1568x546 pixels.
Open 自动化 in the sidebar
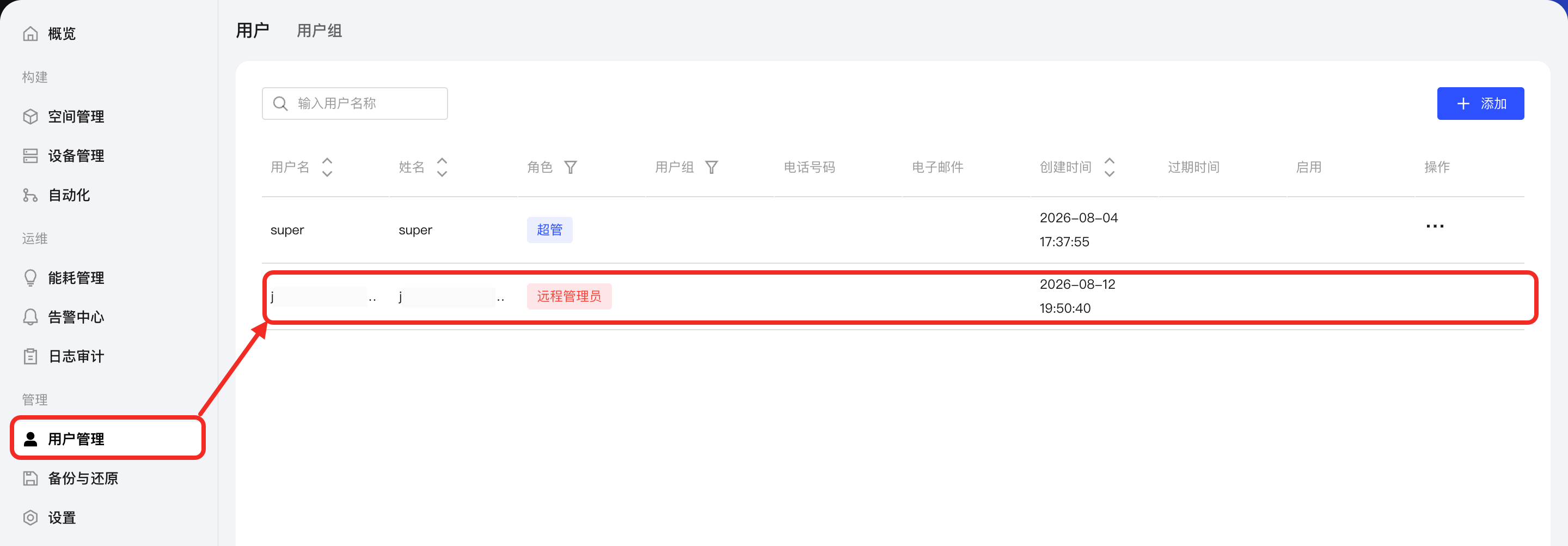(x=69, y=195)
